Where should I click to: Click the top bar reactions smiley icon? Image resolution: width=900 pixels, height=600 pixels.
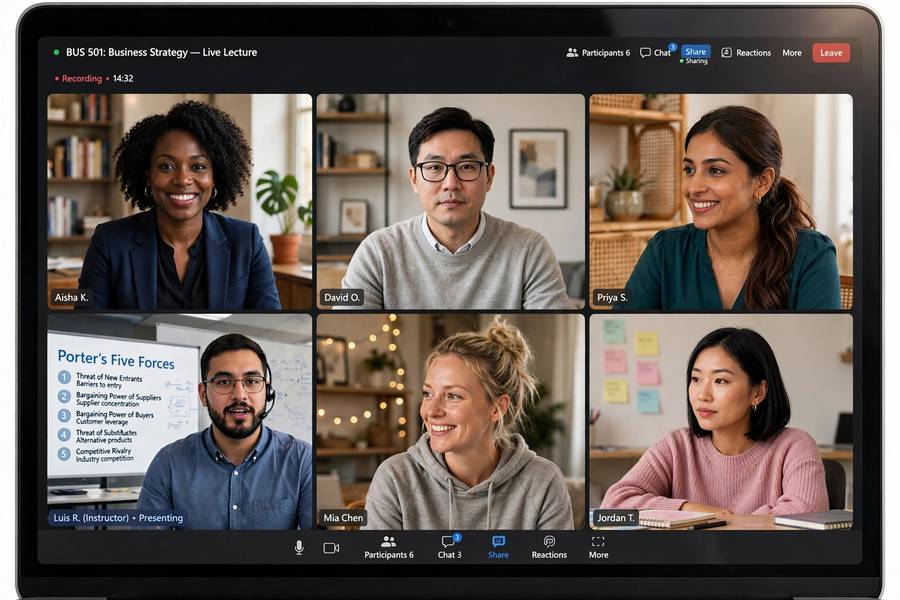pos(726,53)
